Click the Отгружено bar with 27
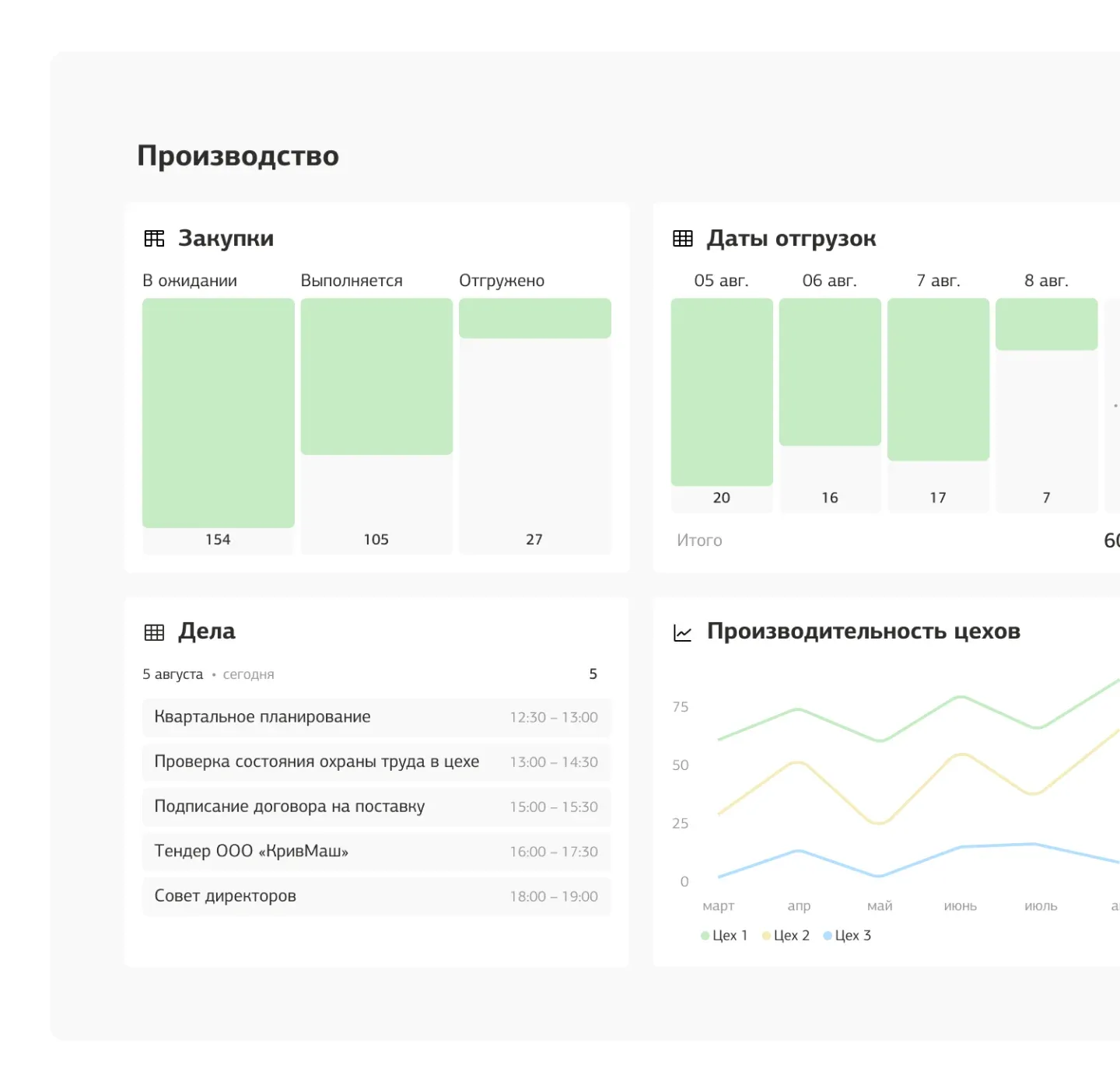The width and height of the screenshot is (1120, 1092). point(535,318)
